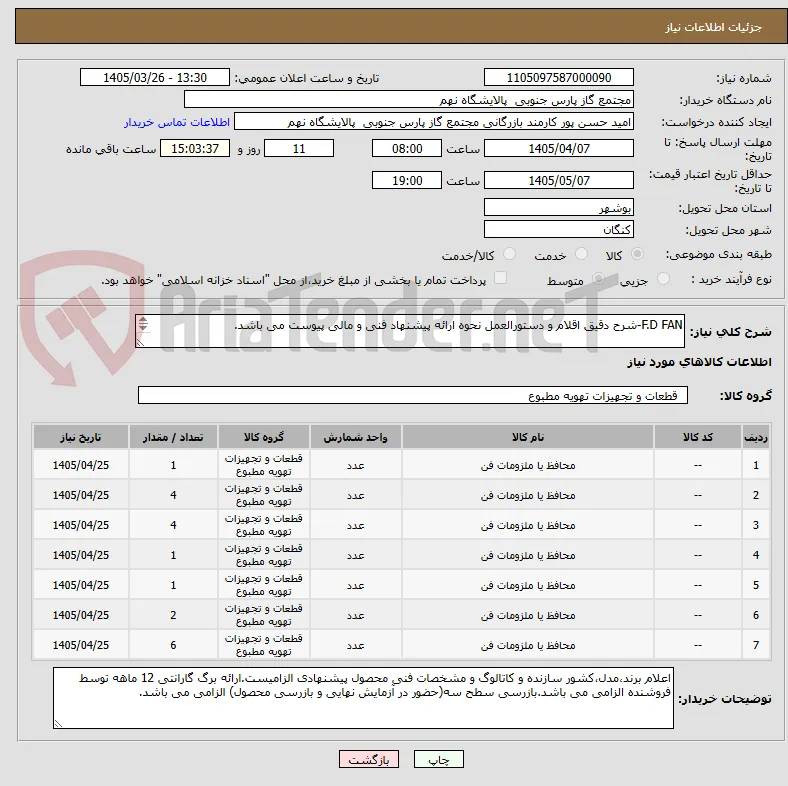Viewport: 788px width, 786px height.
Task: Click the کد کالا column header
Action: click(x=698, y=437)
